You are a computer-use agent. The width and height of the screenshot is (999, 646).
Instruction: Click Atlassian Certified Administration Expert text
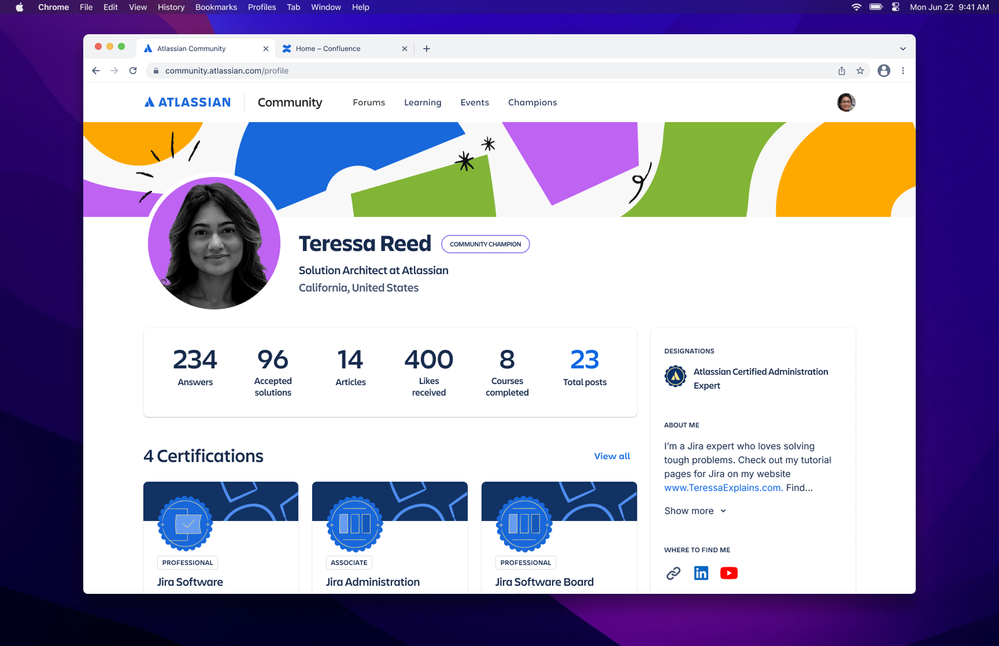[761, 378]
